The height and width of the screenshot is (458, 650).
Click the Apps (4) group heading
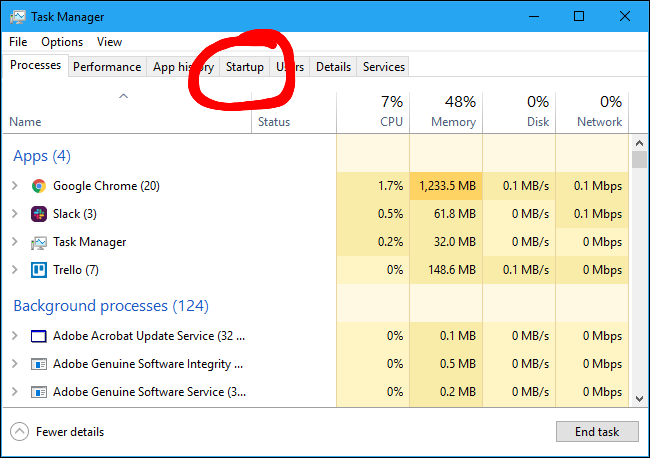42,156
